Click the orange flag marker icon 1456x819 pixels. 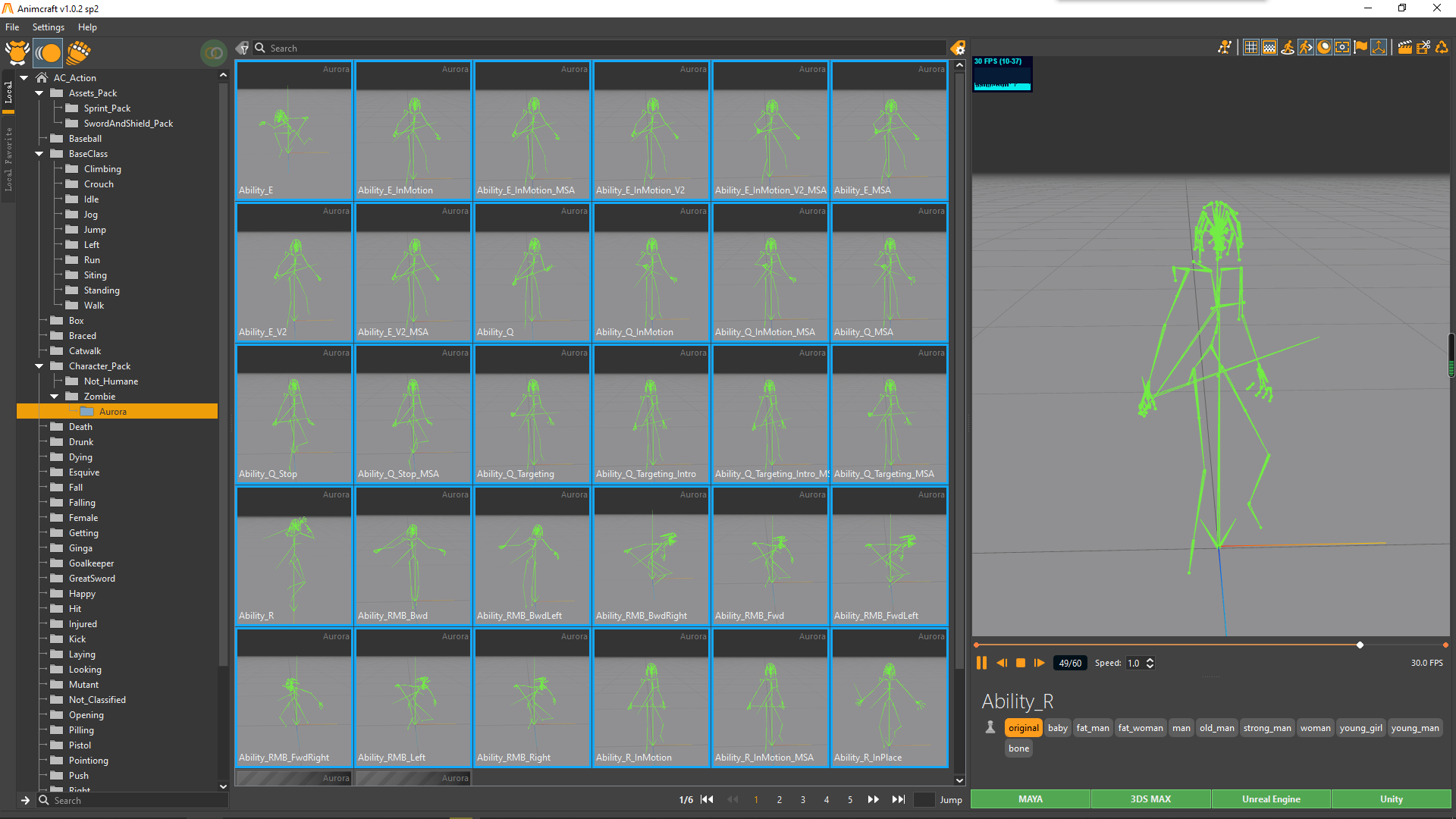pyautogui.click(x=1360, y=48)
